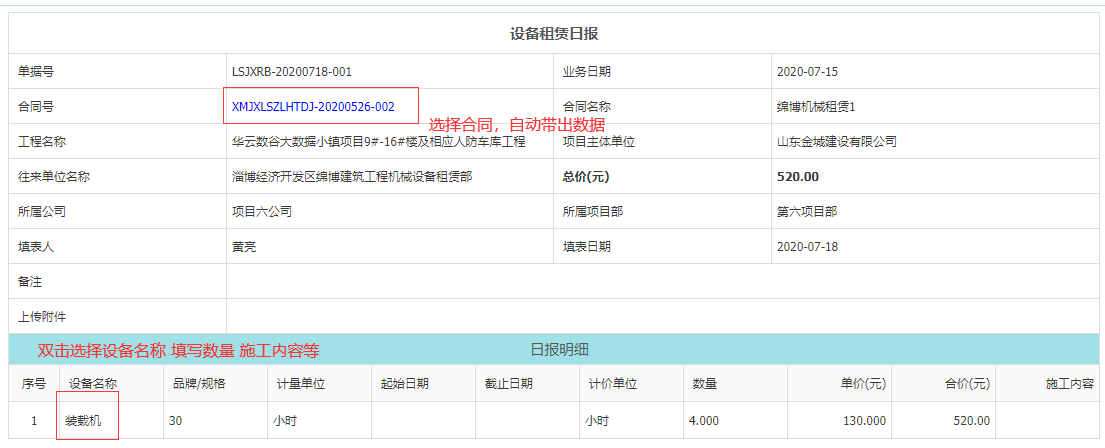The height and width of the screenshot is (448, 1105).
Task: Click the 业务日期 field label
Action: point(586,72)
